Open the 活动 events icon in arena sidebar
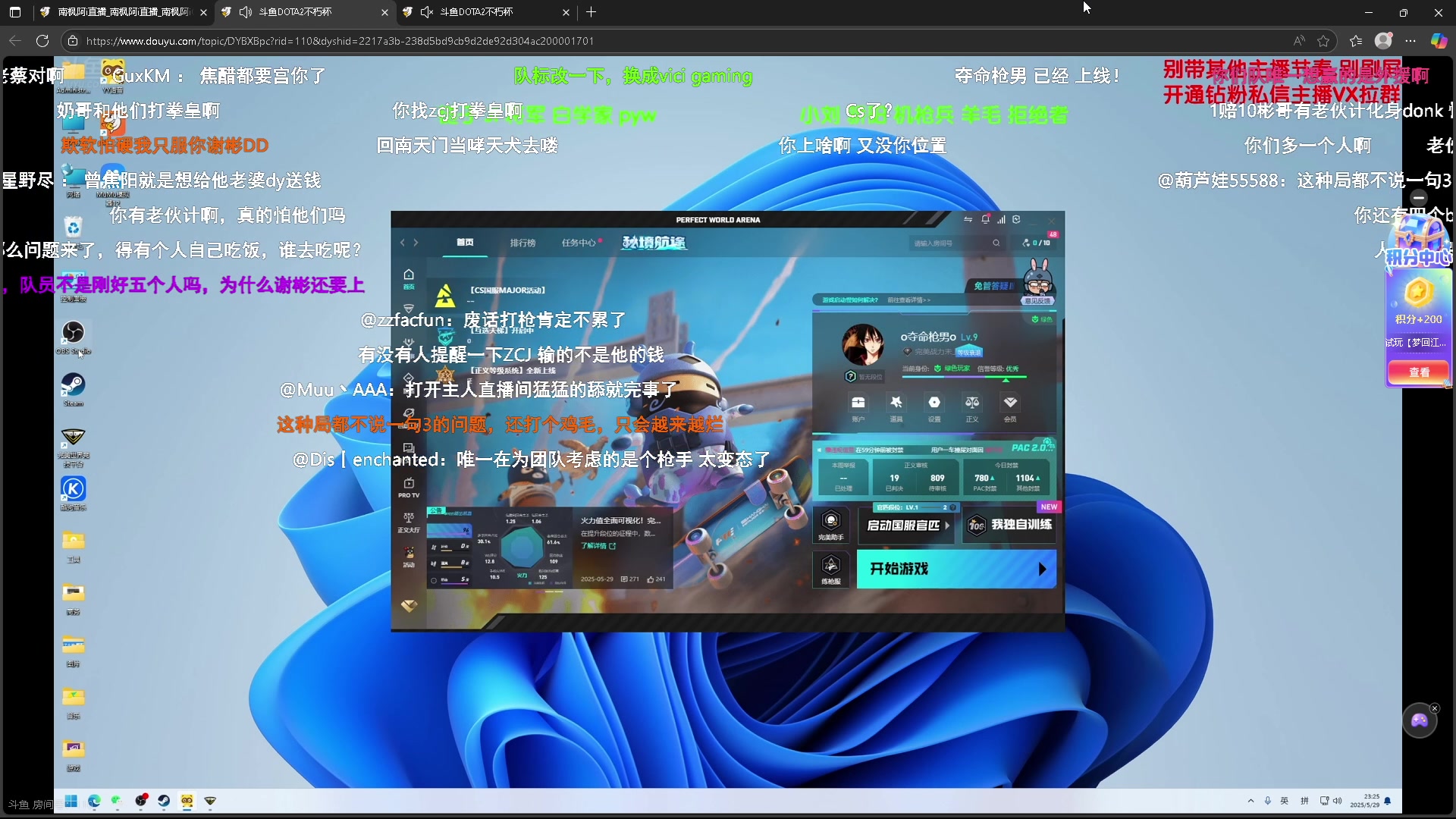The height and width of the screenshot is (819, 1456). pyautogui.click(x=409, y=557)
